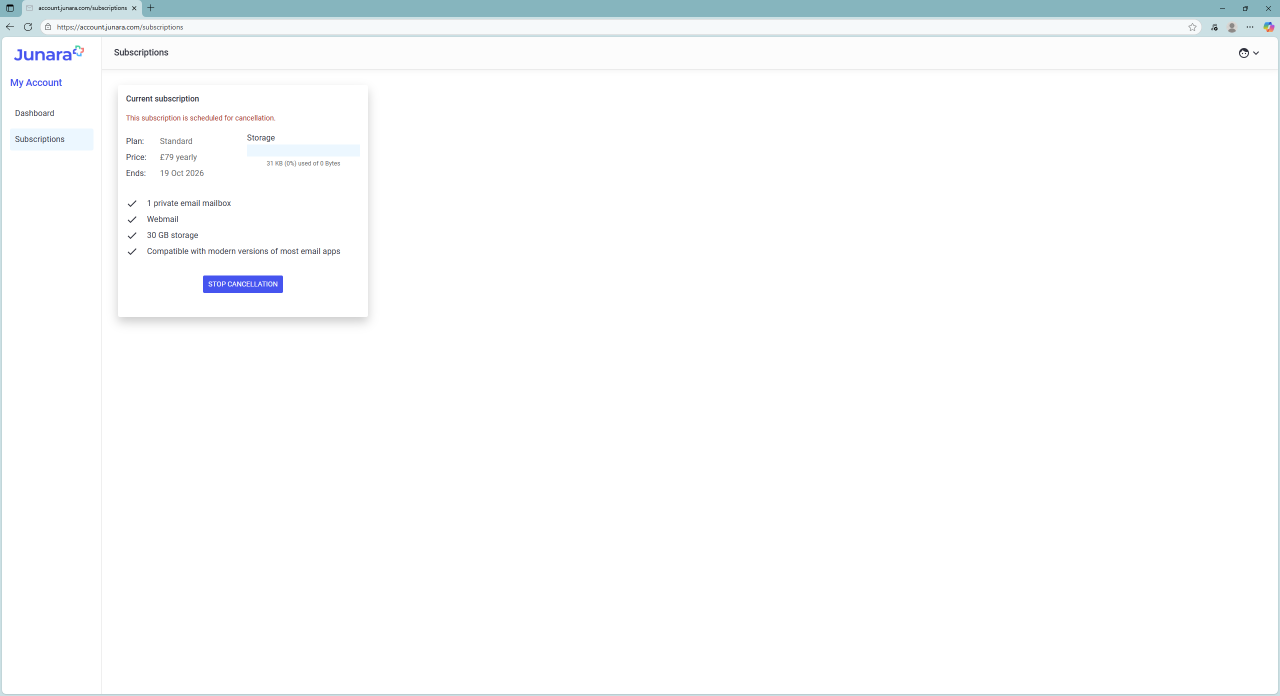Open browser settings and more menu

pyautogui.click(x=1250, y=27)
